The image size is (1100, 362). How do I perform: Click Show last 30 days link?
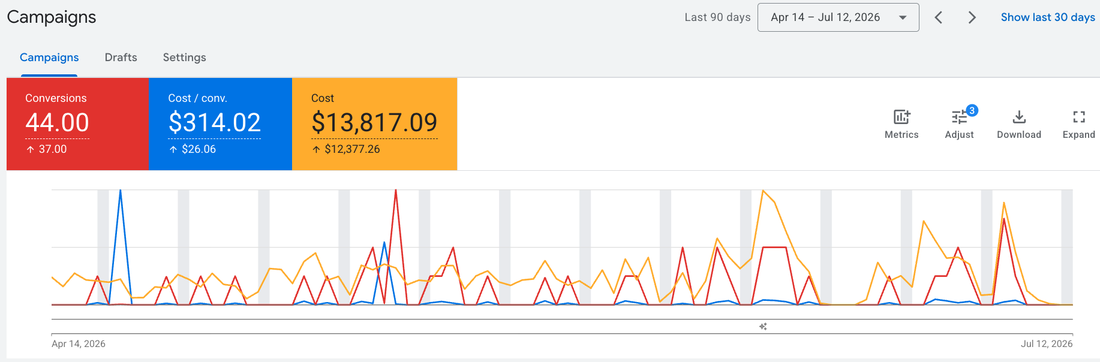(1047, 18)
